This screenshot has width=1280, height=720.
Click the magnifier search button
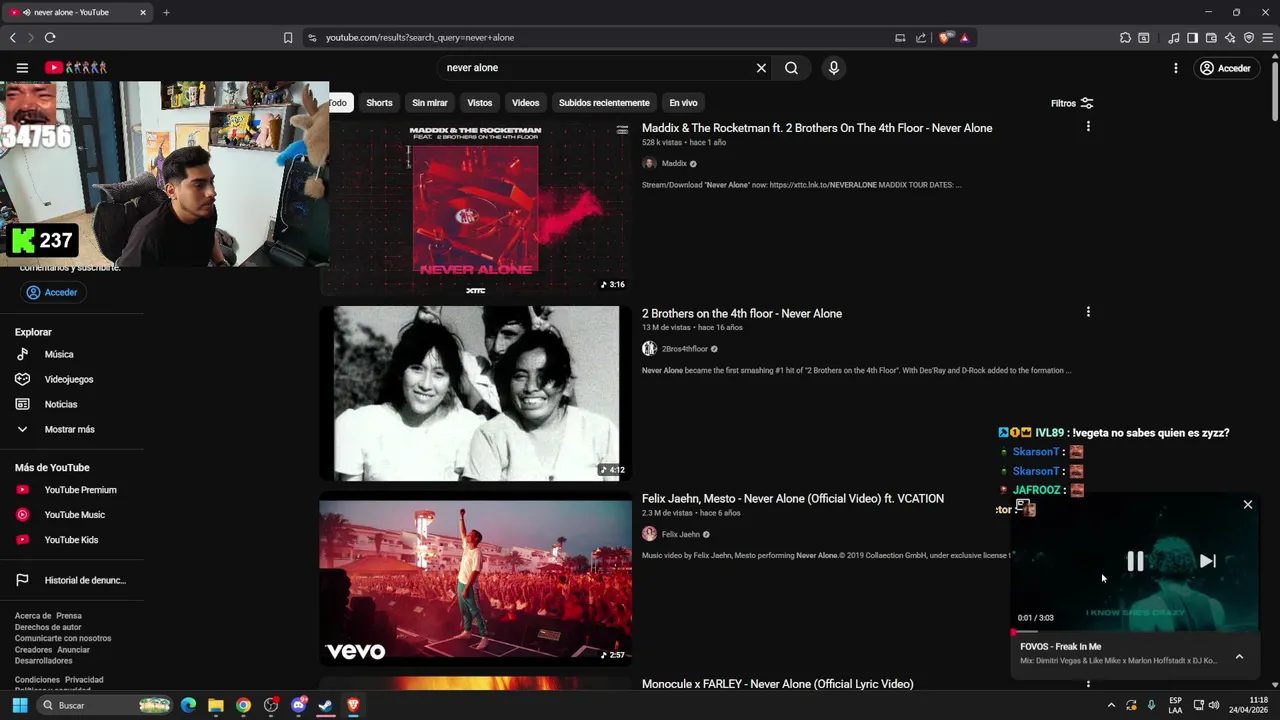click(791, 68)
